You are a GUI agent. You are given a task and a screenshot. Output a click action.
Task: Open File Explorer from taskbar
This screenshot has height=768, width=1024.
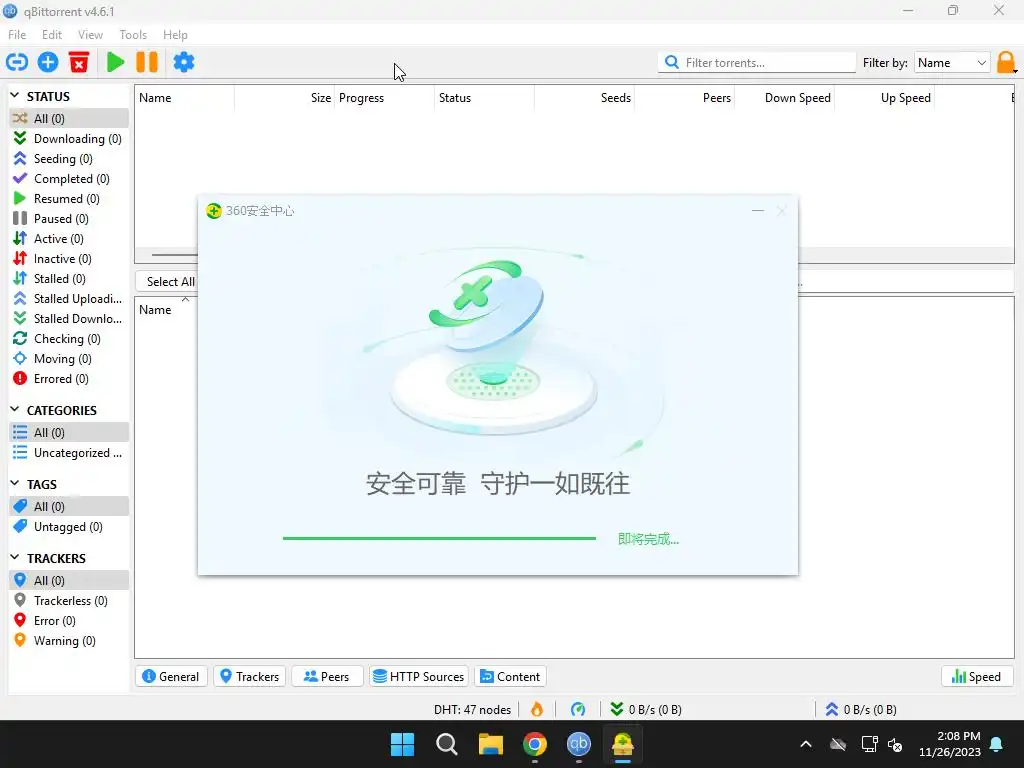coord(490,744)
